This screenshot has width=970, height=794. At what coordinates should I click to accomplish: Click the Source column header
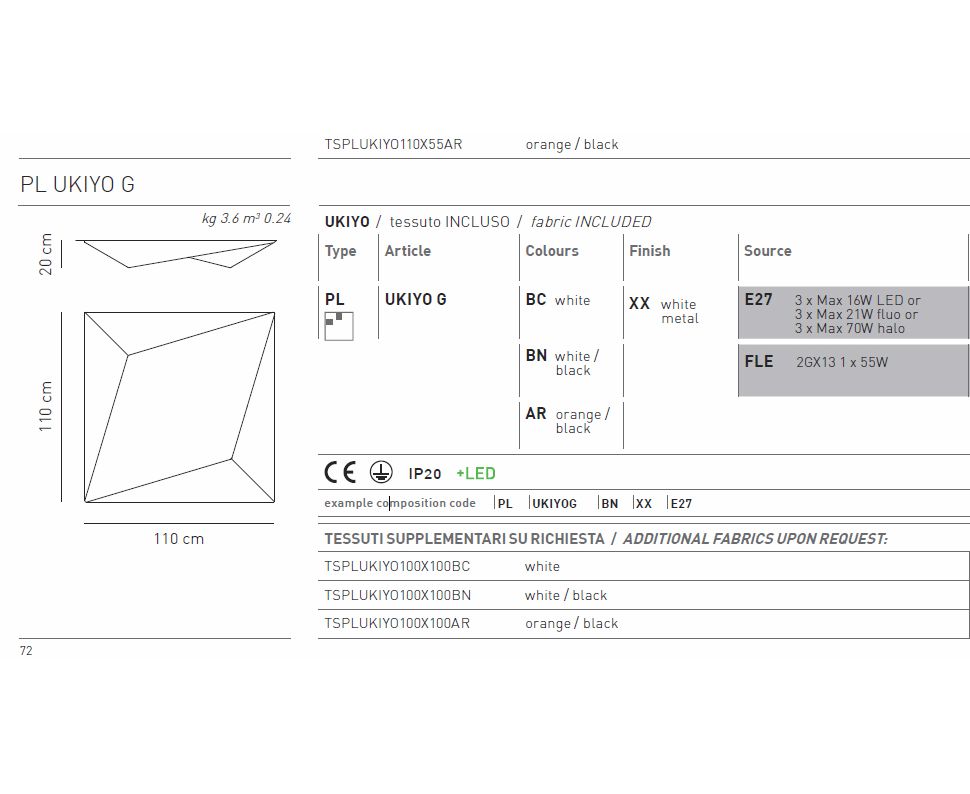tap(767, 251)
